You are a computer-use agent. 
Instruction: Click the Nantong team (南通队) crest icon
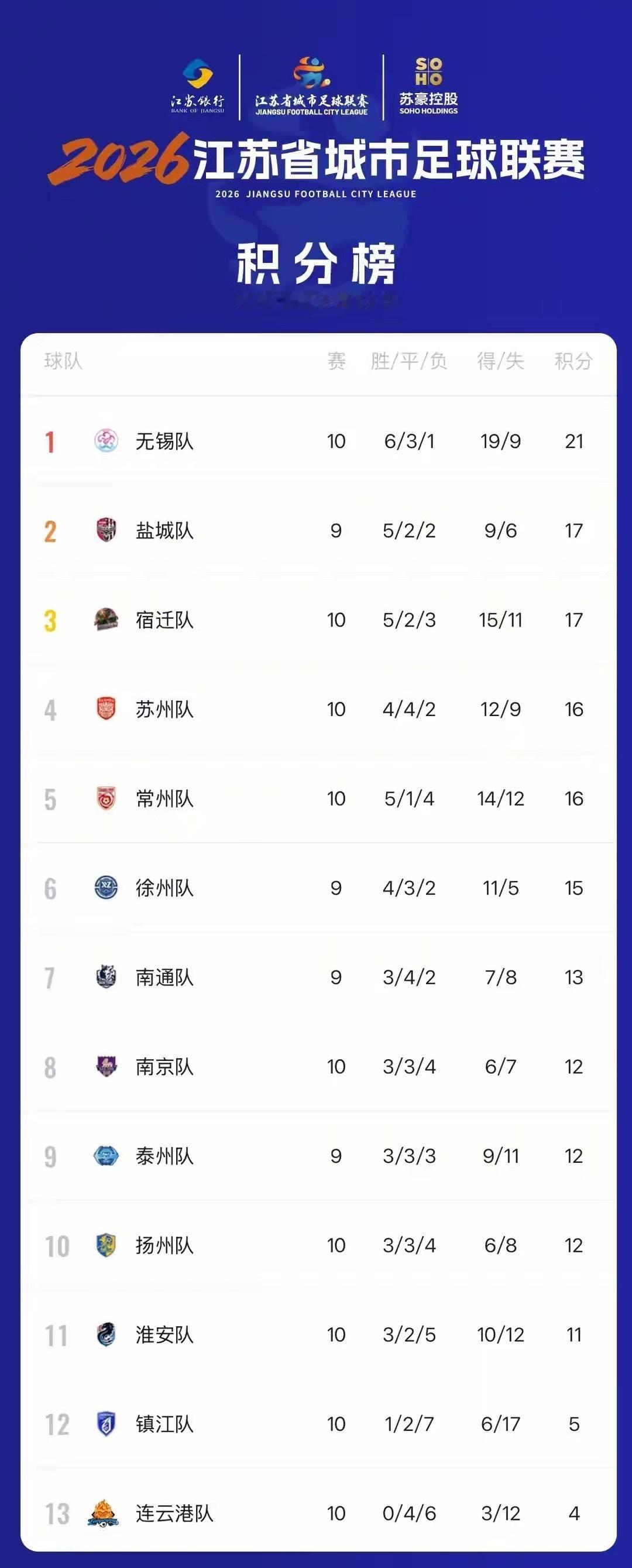106,977
